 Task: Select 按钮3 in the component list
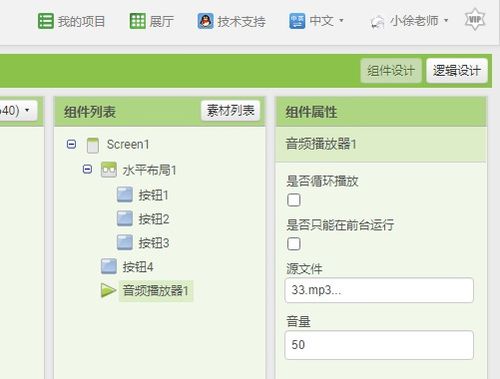tap(154, 243)
